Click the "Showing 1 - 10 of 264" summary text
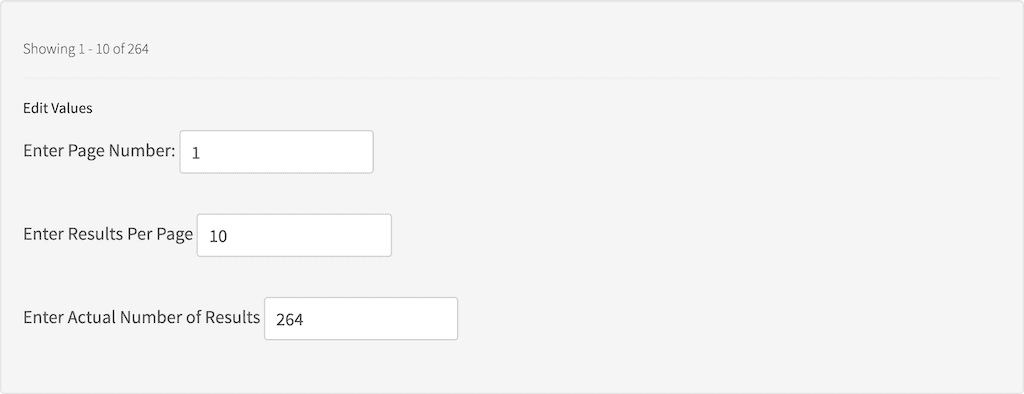 click(x=86, y=49)
